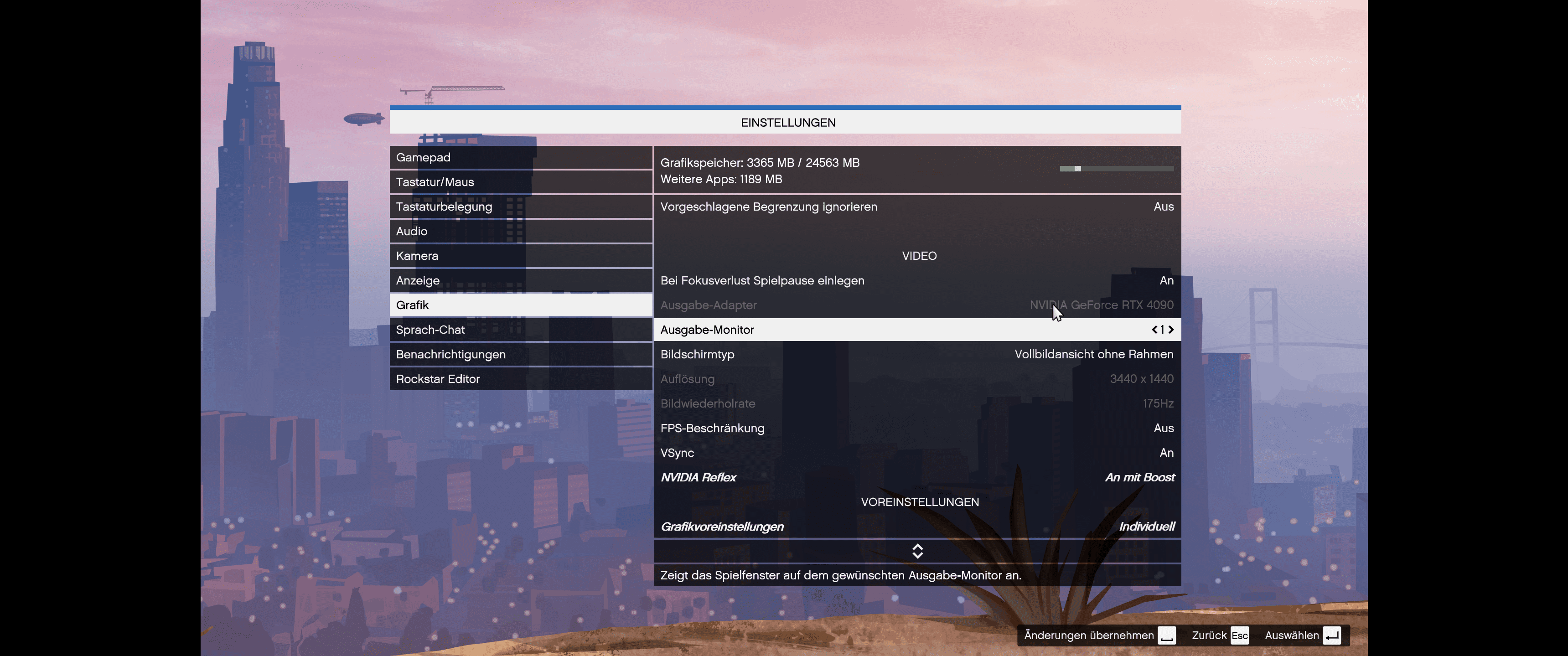This screenshot has width=1568, height=656.
Task: Click the VOREINSTELLUNGEN section heading
Action: click(x=920, y=503)
